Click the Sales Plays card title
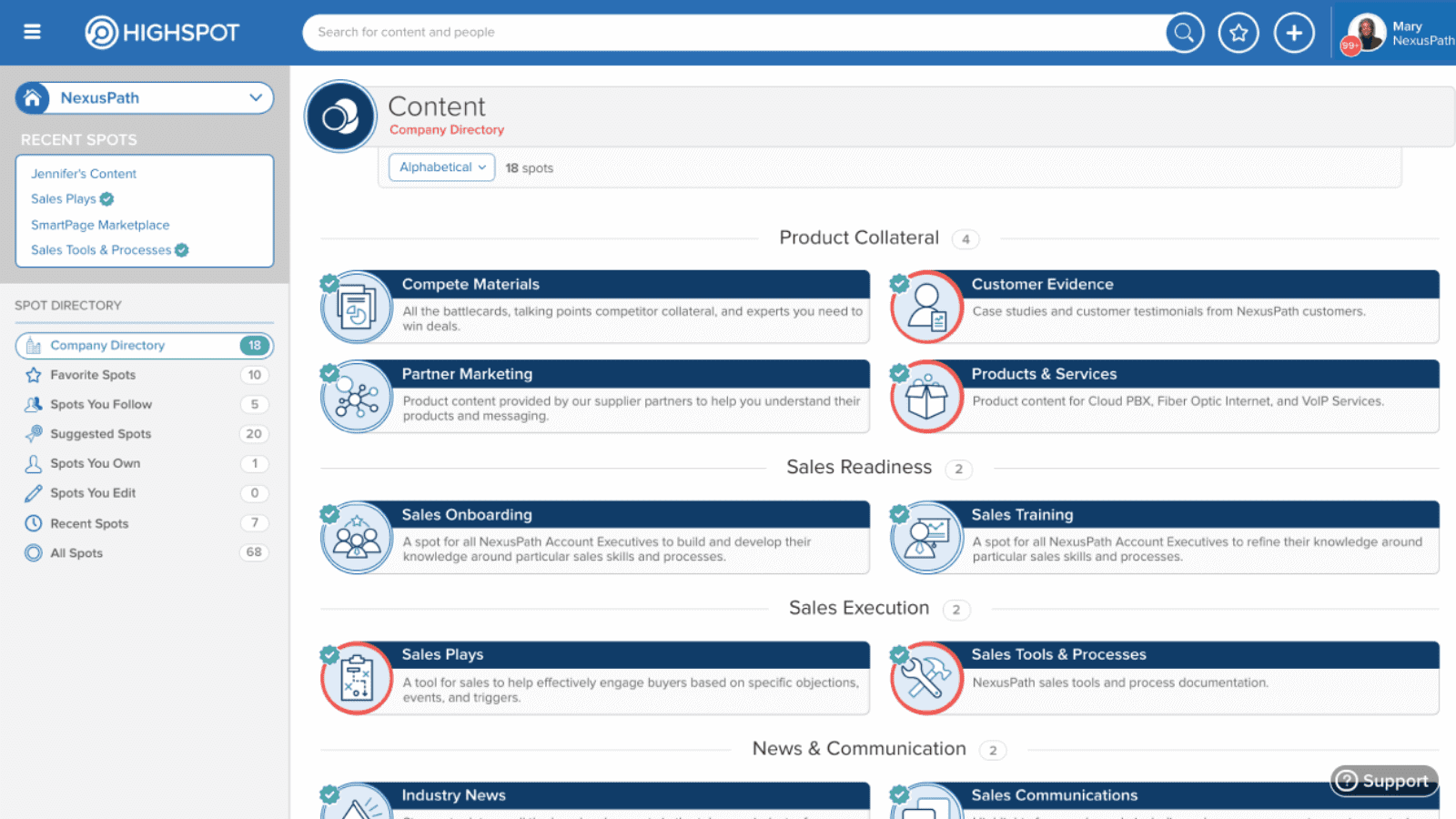This screenshot has height=819, width=1456. (443, 655)
